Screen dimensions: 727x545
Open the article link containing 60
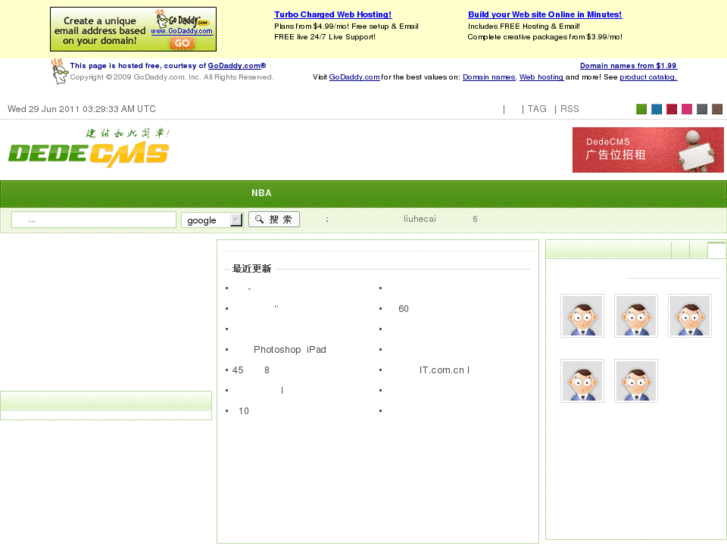pyautogui.click(x=403, y=309)
